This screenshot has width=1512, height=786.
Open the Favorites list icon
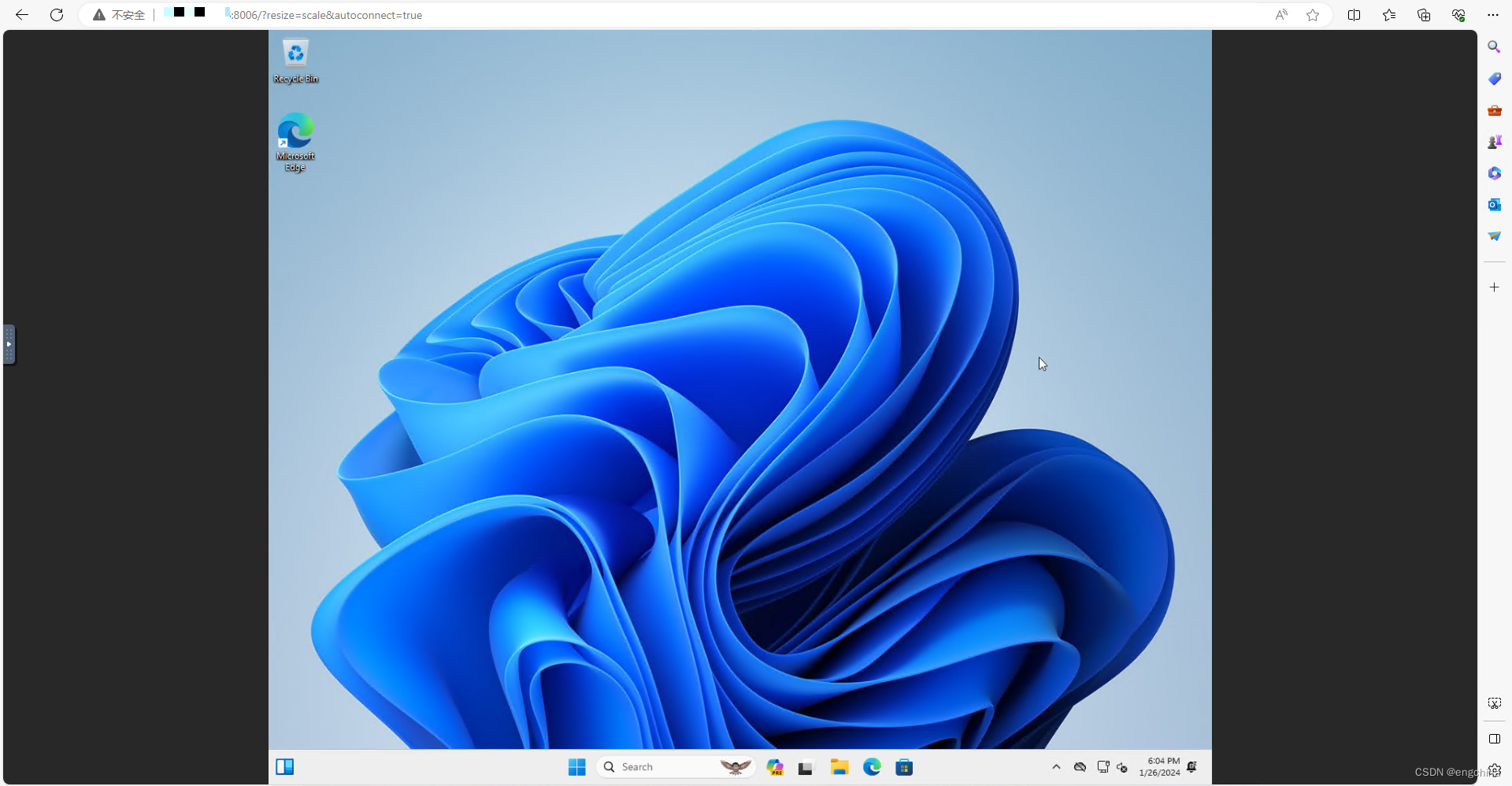(x=1389, y=15)
